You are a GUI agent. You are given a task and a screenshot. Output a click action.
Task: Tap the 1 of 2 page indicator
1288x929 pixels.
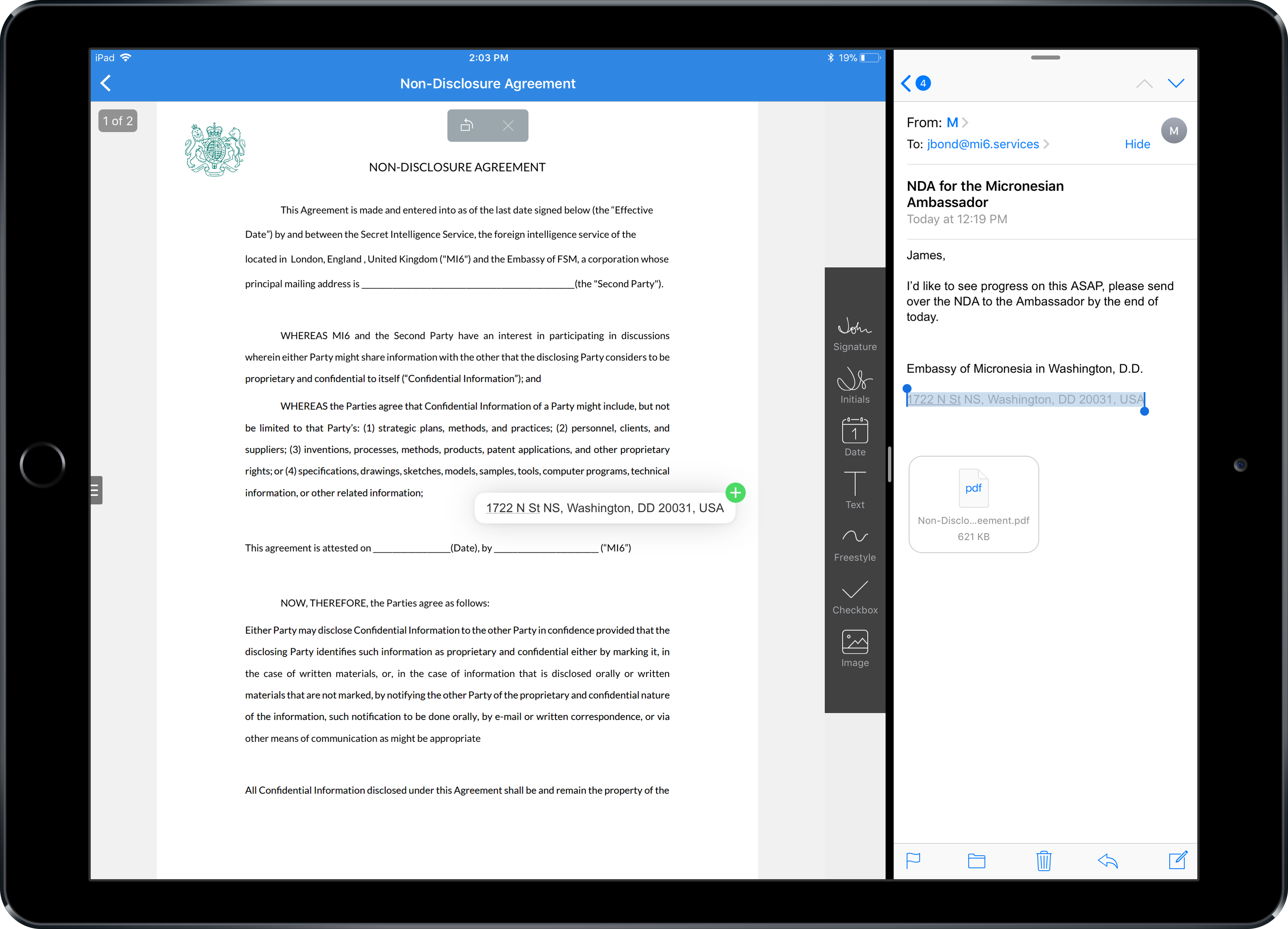click(118, 121)
